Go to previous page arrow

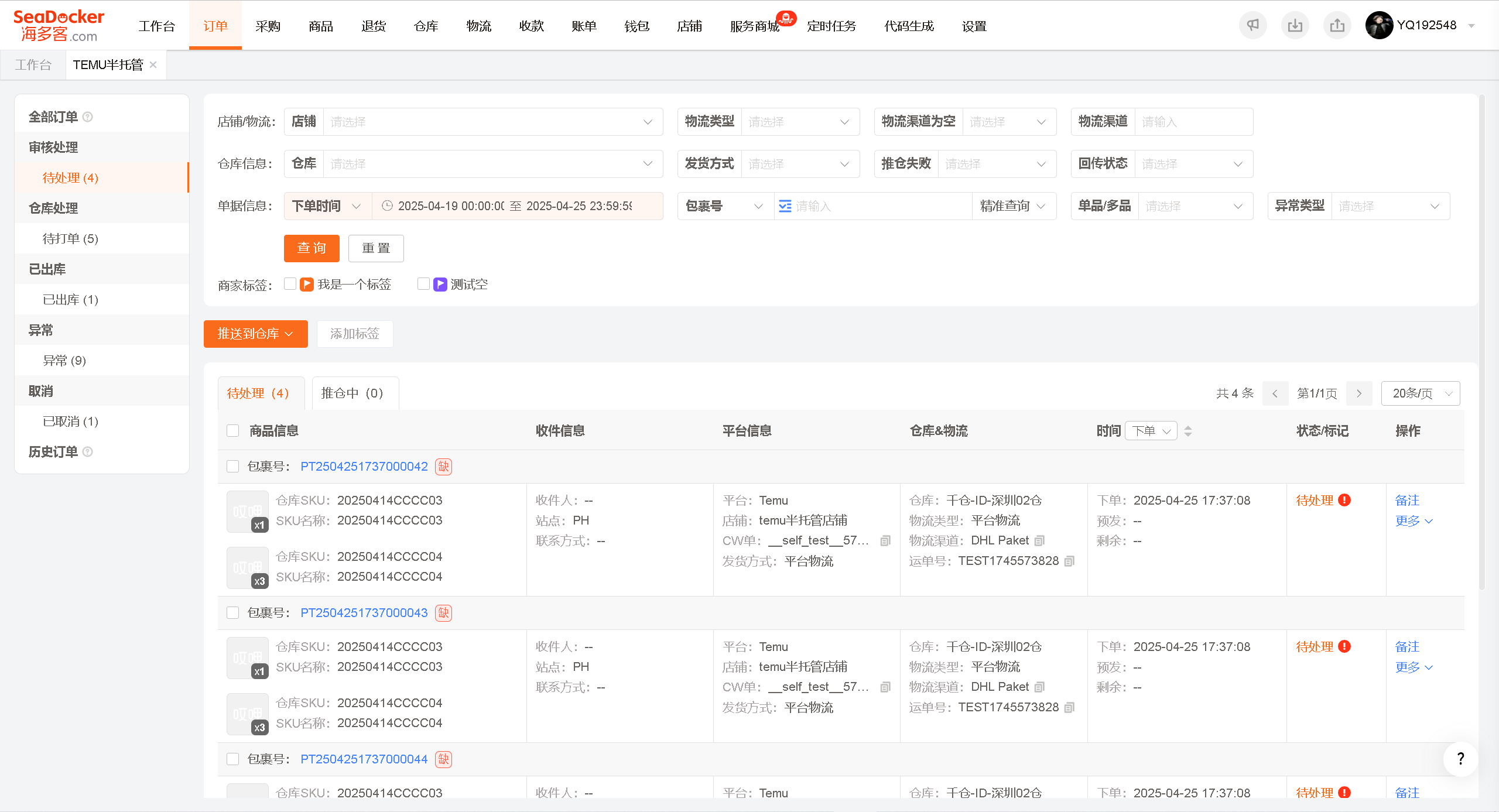(x=1275, y=393)
